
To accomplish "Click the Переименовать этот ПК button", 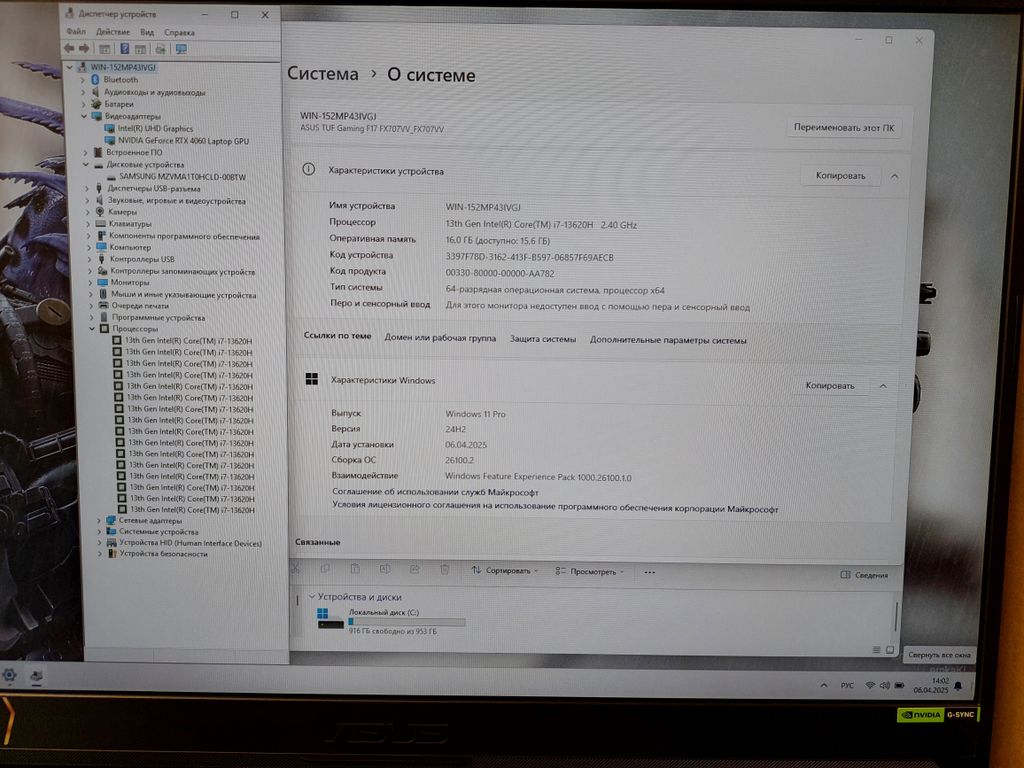I will pyautogui.click(x=844, y=128).
